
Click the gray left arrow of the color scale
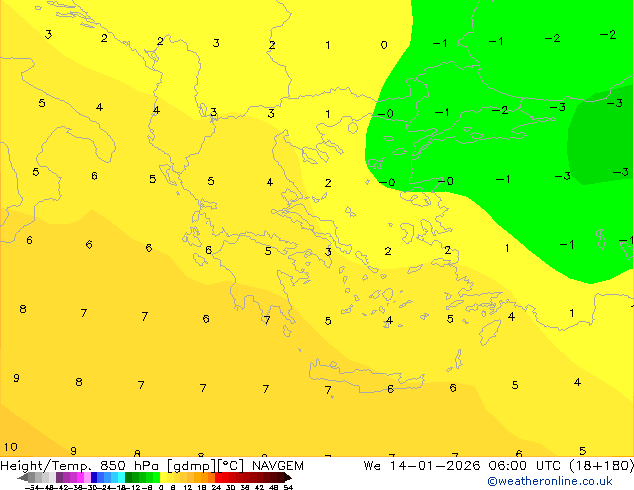point(23,478)
